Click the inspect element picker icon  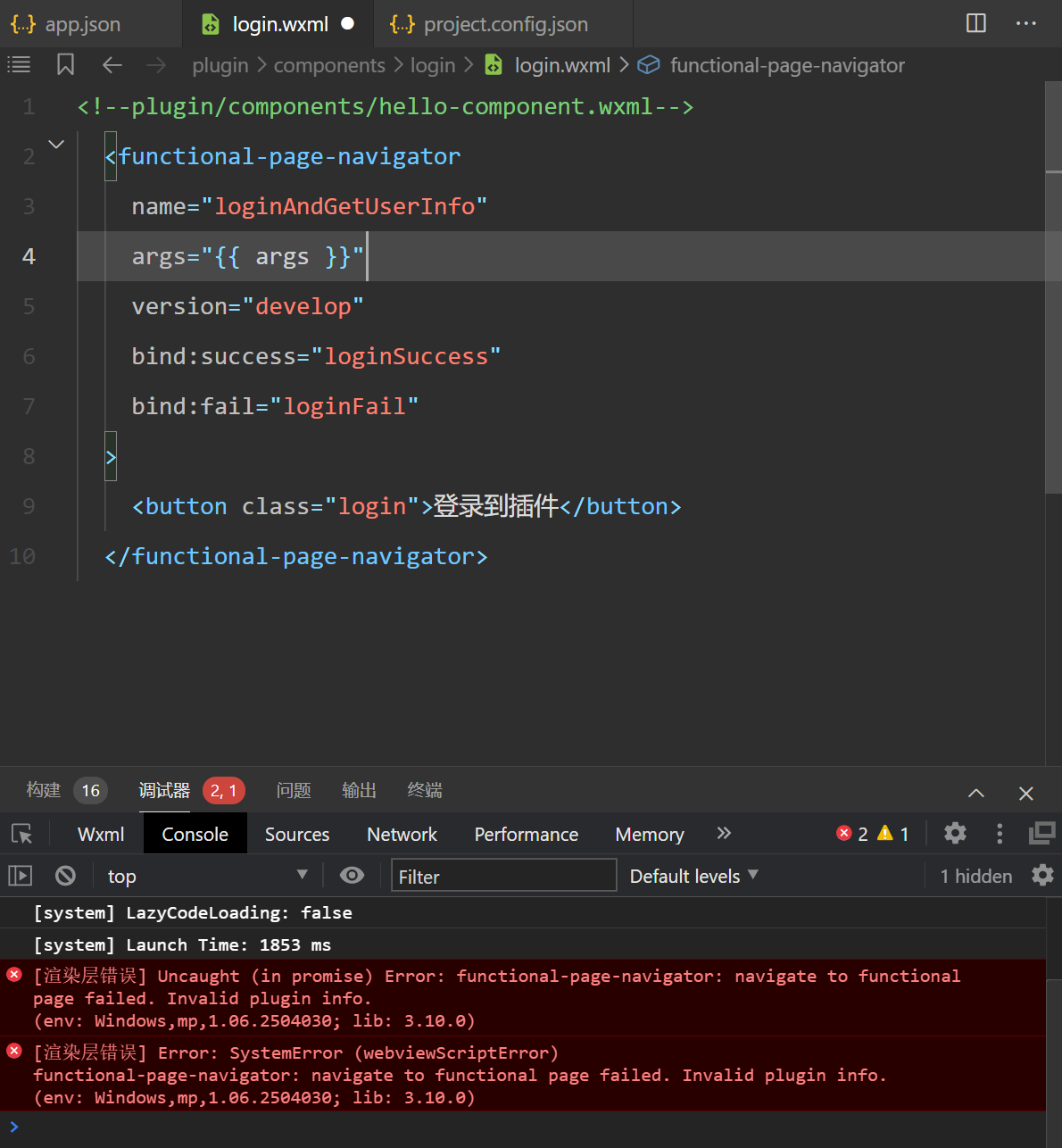(x=22, y=834)
